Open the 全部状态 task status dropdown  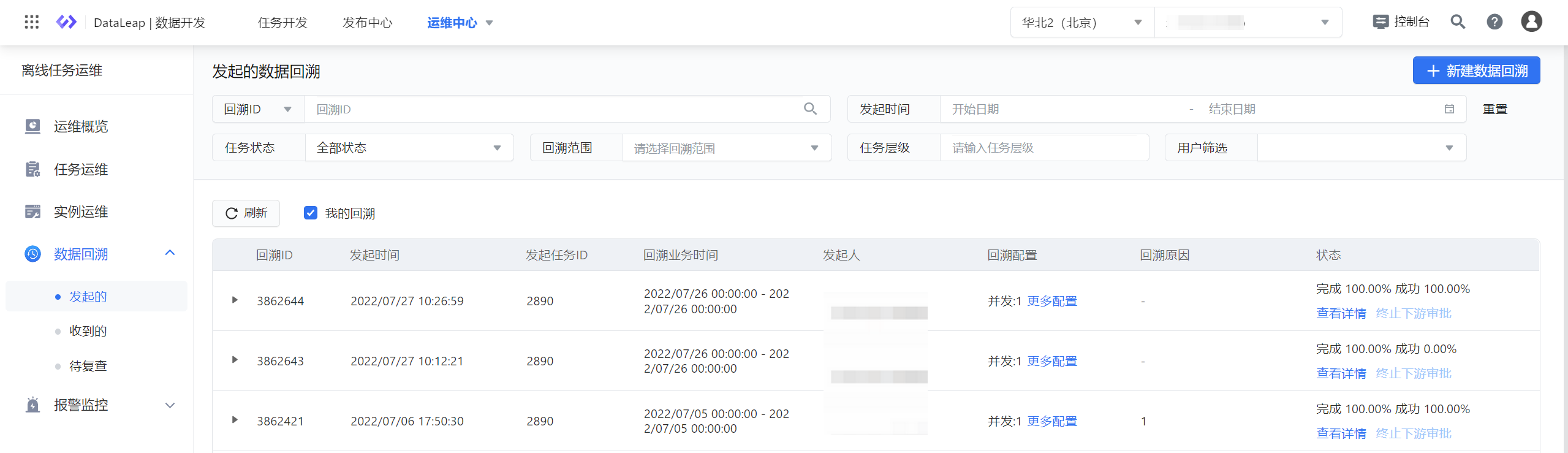[409, 148]
